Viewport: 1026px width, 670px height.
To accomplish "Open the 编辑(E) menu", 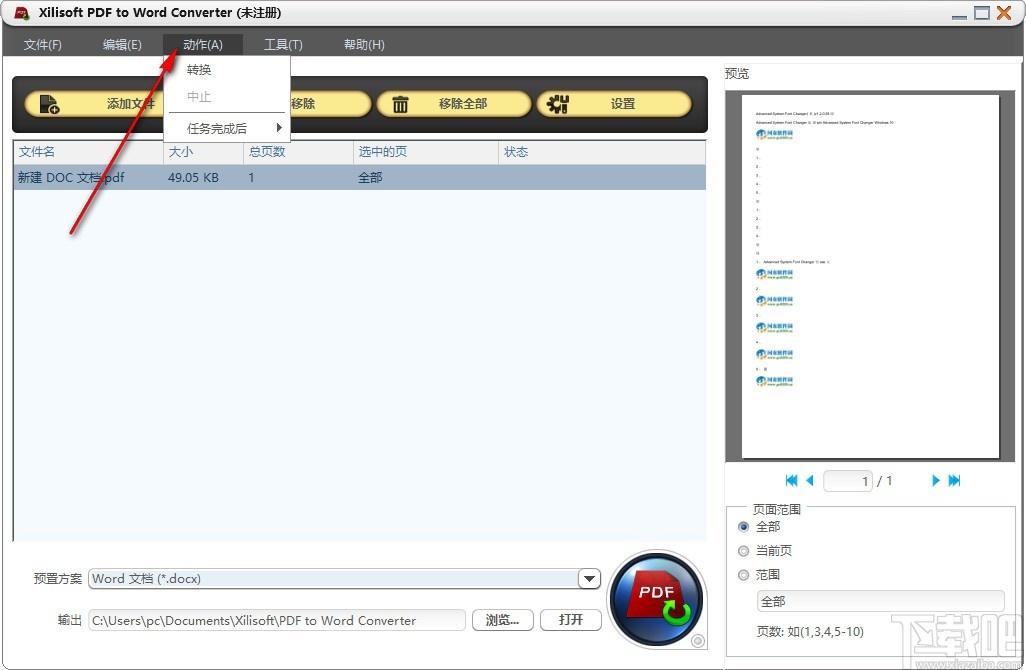I will coord(122,44).
